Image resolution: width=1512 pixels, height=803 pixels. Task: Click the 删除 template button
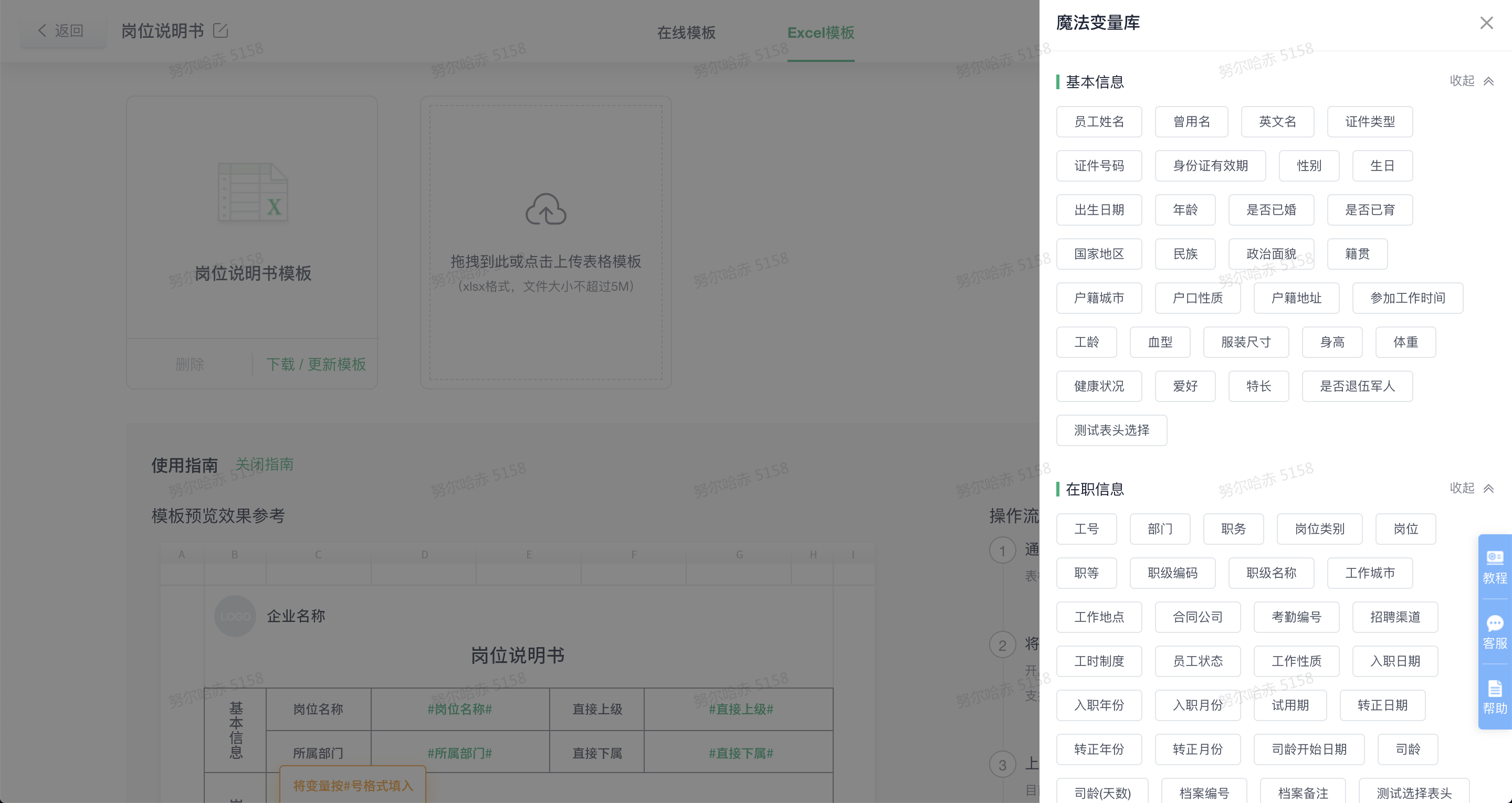(190, 365)
